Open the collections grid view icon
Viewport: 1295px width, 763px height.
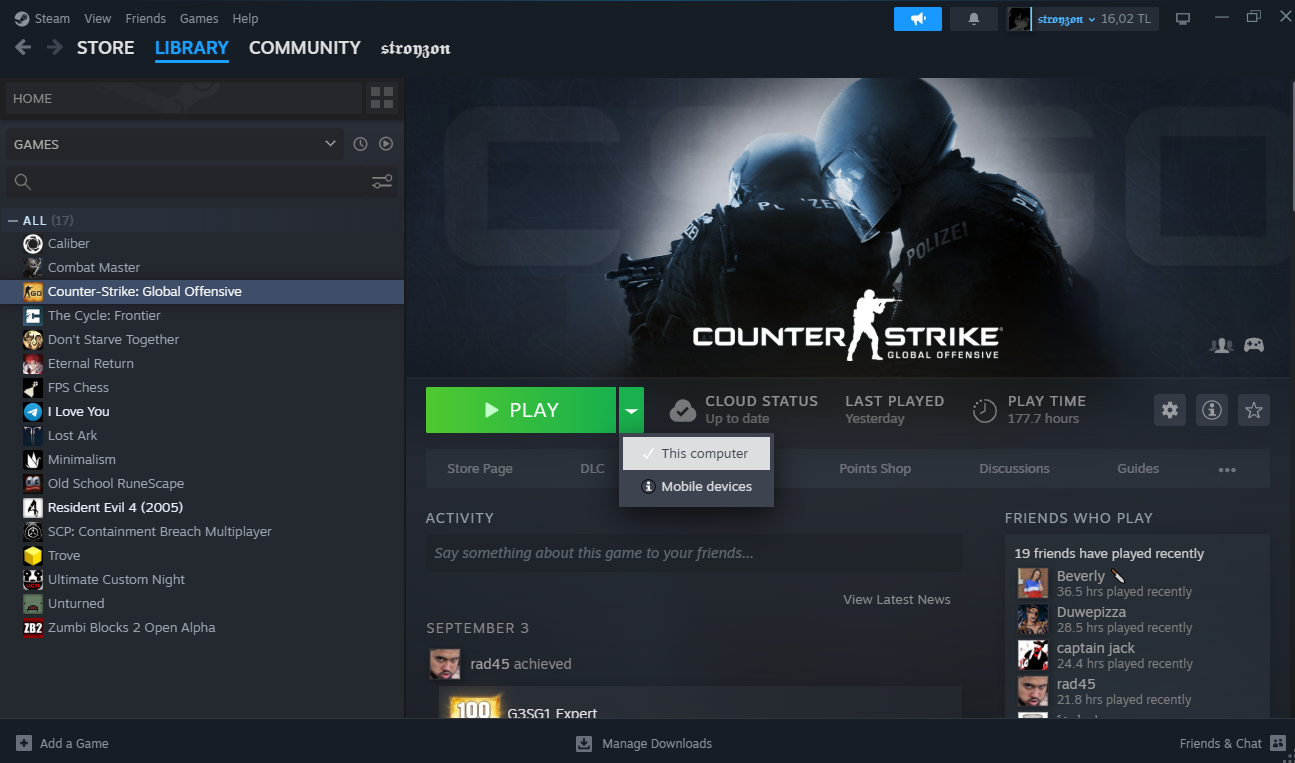pyautogui.click(x=382, y=98)
